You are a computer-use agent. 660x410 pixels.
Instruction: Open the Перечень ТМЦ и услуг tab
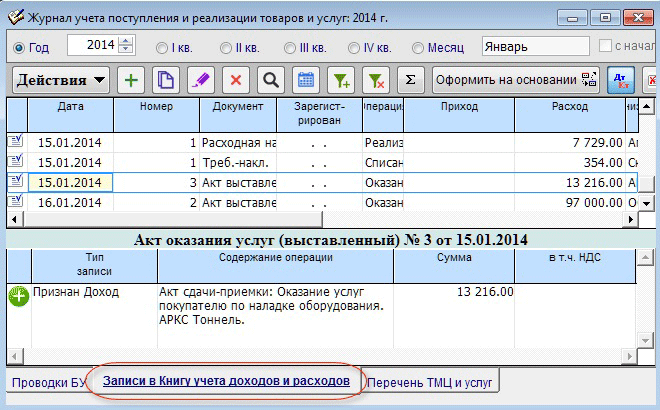(x=429, y=383)
